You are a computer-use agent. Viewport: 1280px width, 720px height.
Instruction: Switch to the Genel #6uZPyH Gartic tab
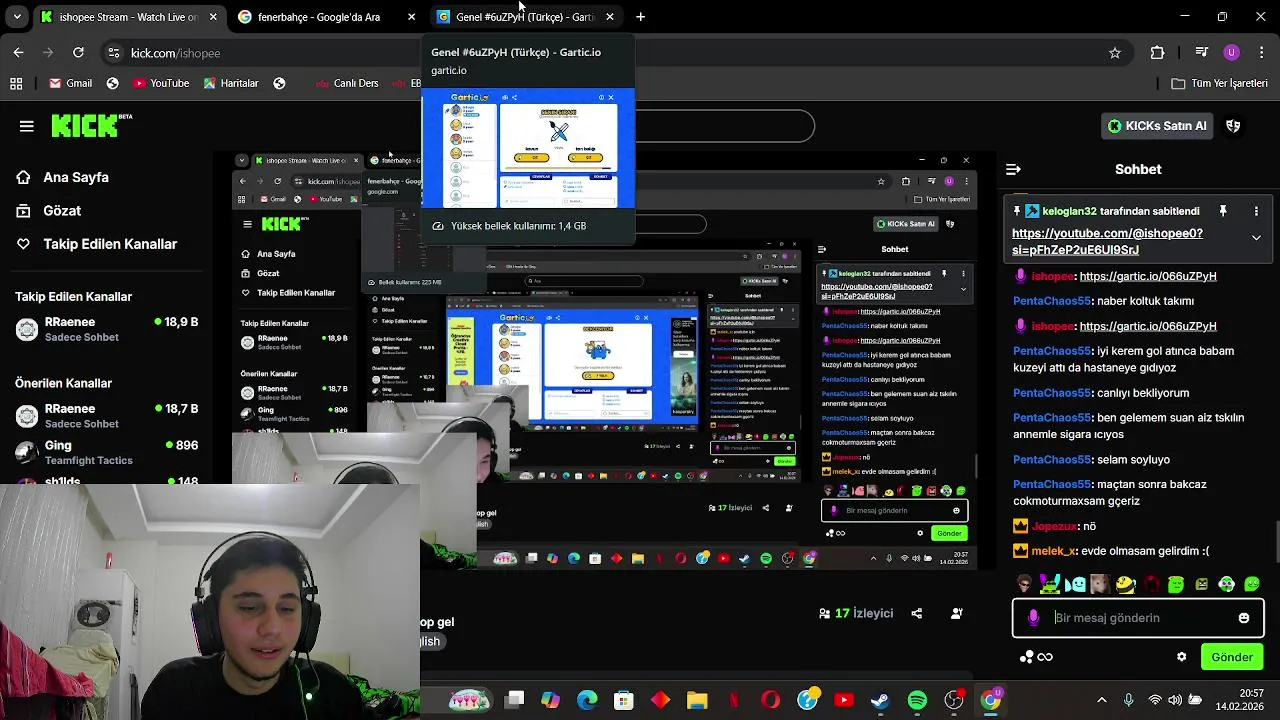[x=525, y=17]
